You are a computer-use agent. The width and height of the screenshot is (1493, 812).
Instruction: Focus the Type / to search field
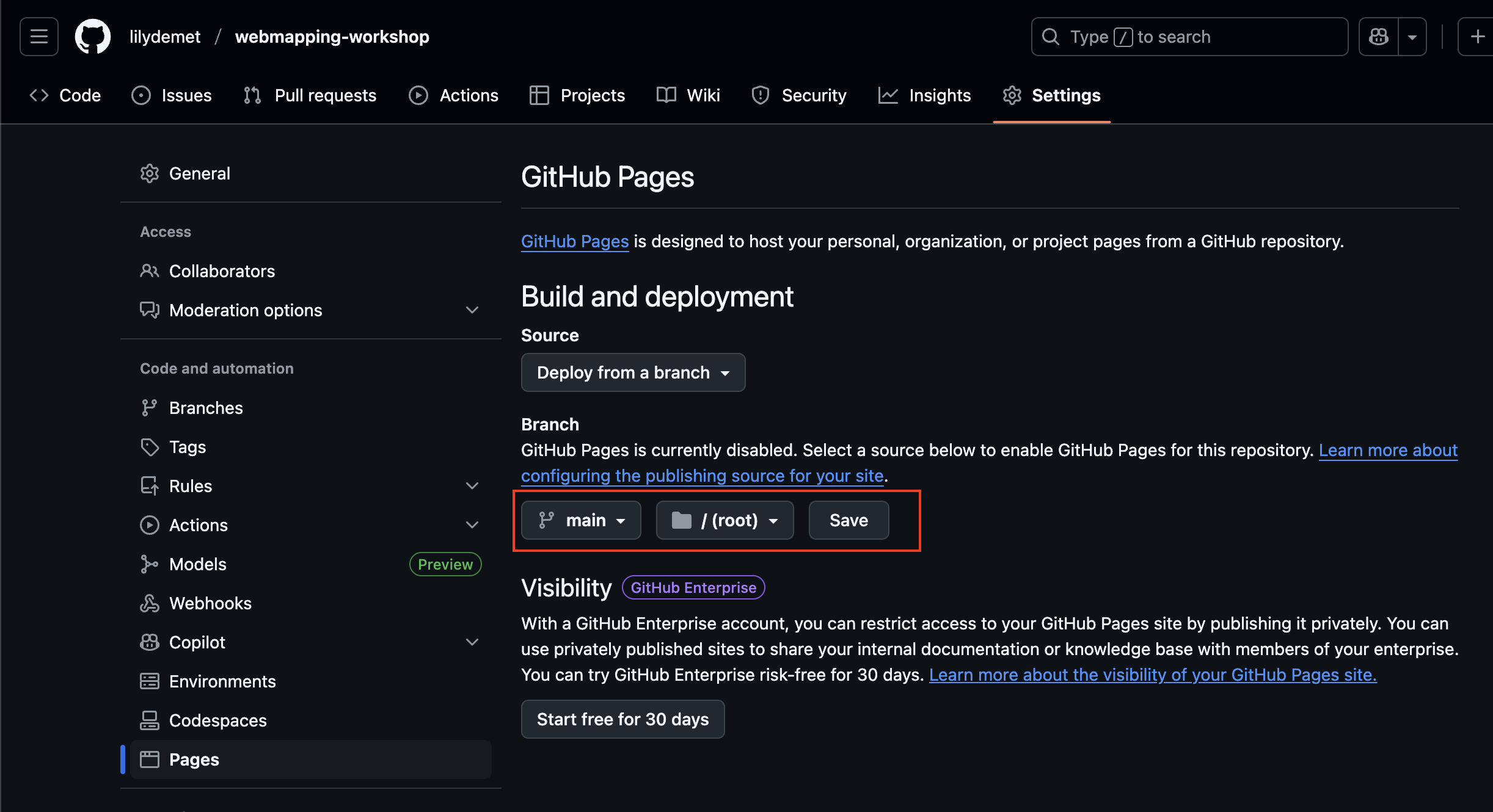1189,37
